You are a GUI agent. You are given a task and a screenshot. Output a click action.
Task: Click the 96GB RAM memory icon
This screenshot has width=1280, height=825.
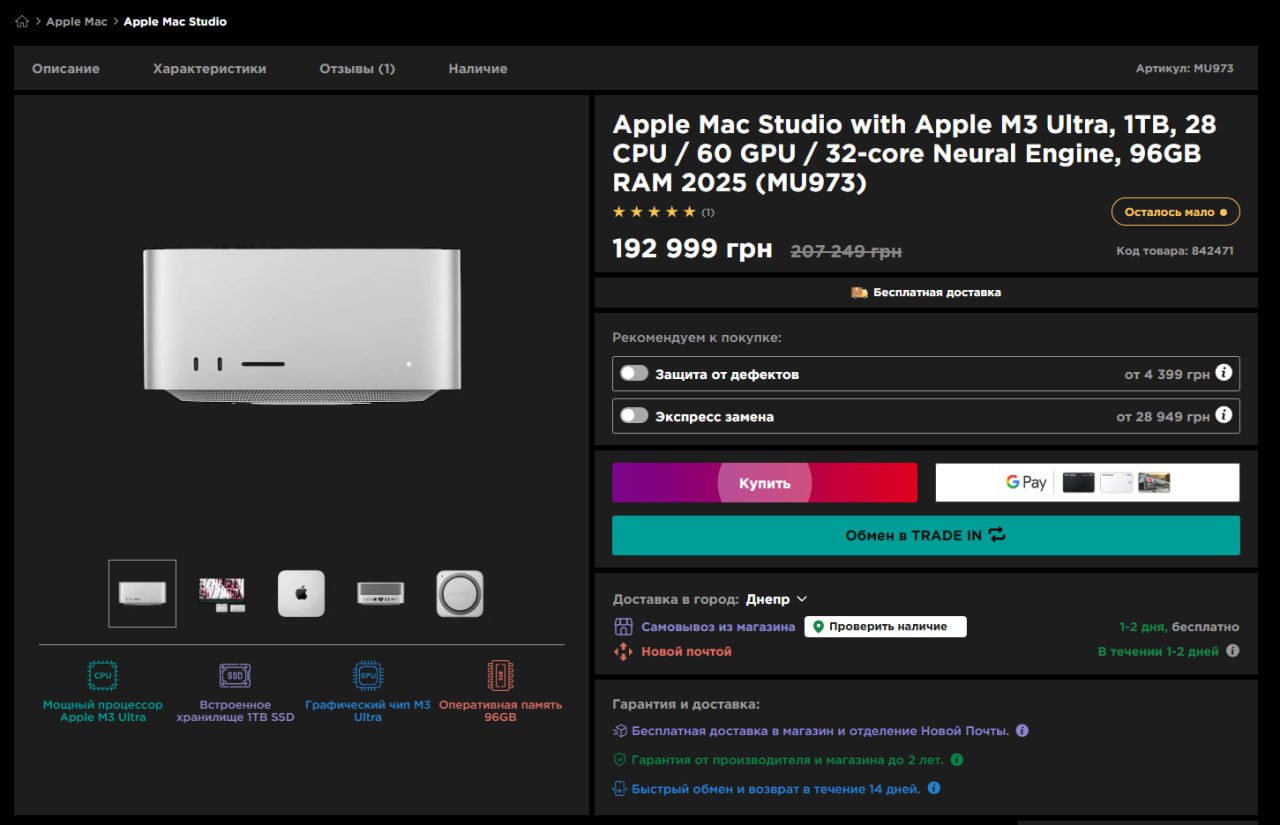(x=500, y=676)
